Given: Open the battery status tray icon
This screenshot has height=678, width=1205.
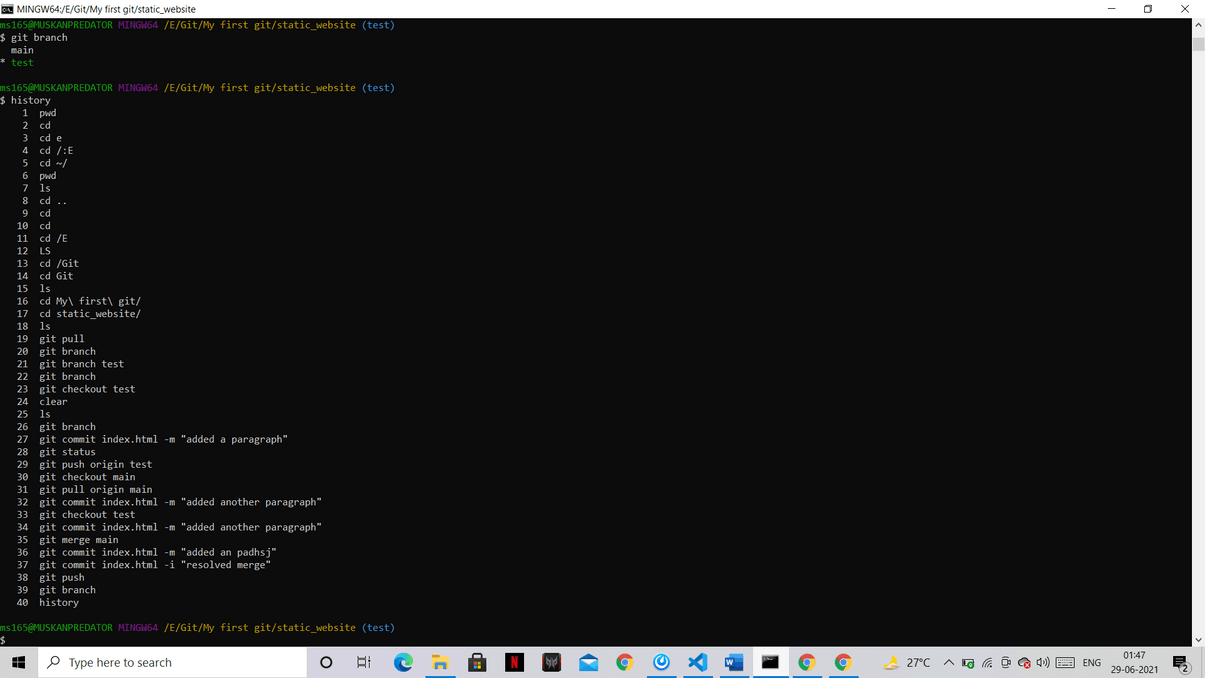Looking at the screenshot, I should (x=968, y=663).
